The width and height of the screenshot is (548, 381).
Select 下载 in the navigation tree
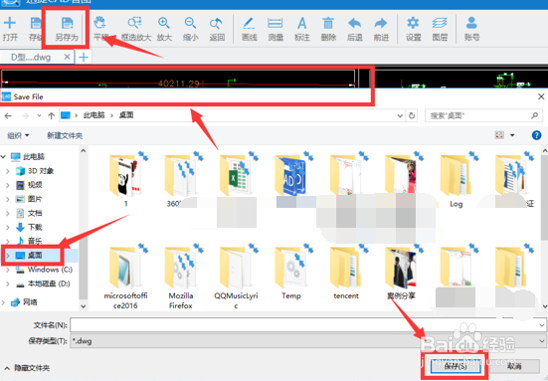(35, 227)
